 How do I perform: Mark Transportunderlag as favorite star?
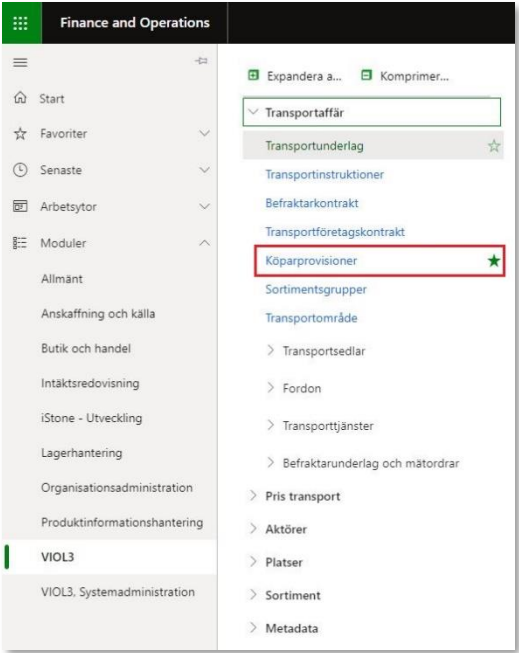click(494, 146)
